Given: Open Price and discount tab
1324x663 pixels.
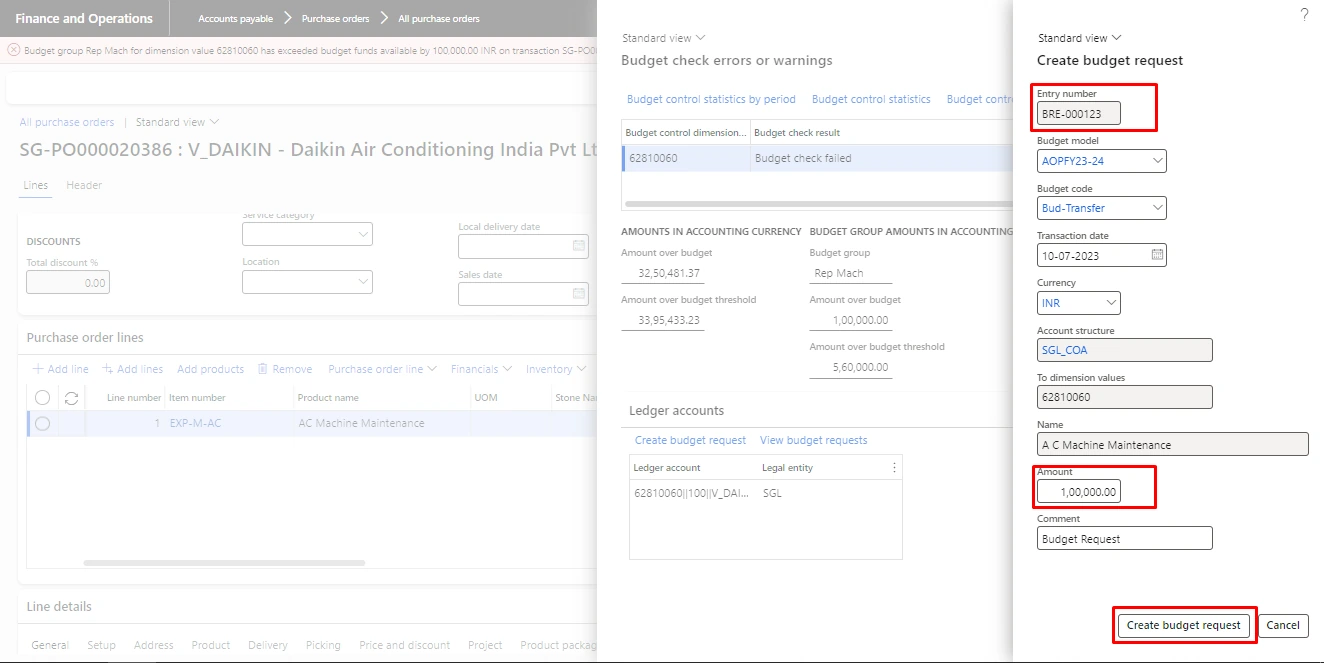Looking at the screenshot, I should (x=405, y=645).
